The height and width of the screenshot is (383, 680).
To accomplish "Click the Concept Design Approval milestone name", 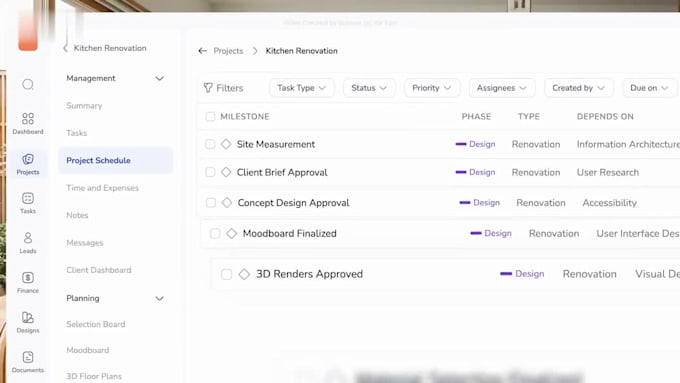I will 293,203.
